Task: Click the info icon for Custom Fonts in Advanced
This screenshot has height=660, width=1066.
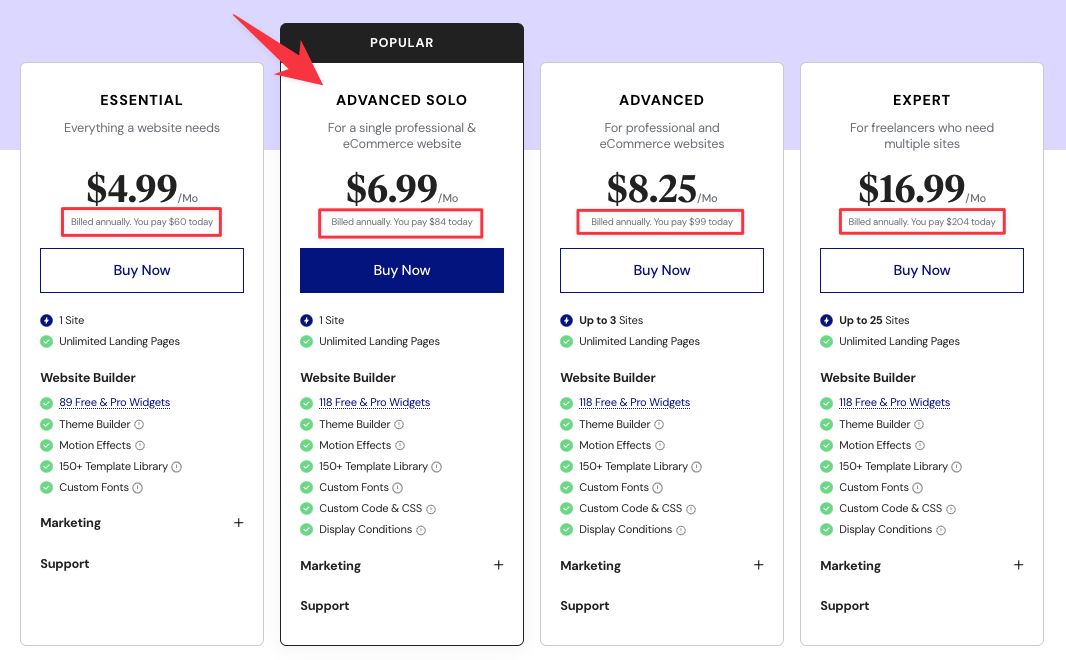Action: [659, 487]
